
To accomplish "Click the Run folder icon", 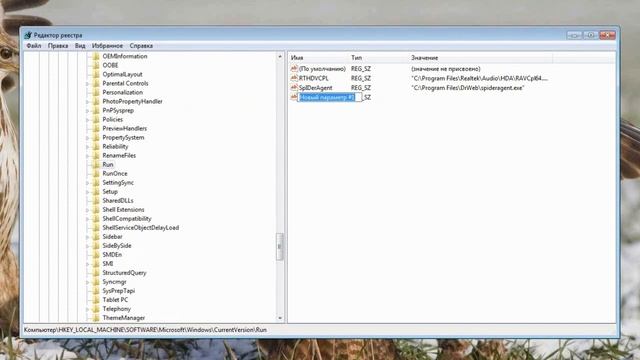I will 96,164.
